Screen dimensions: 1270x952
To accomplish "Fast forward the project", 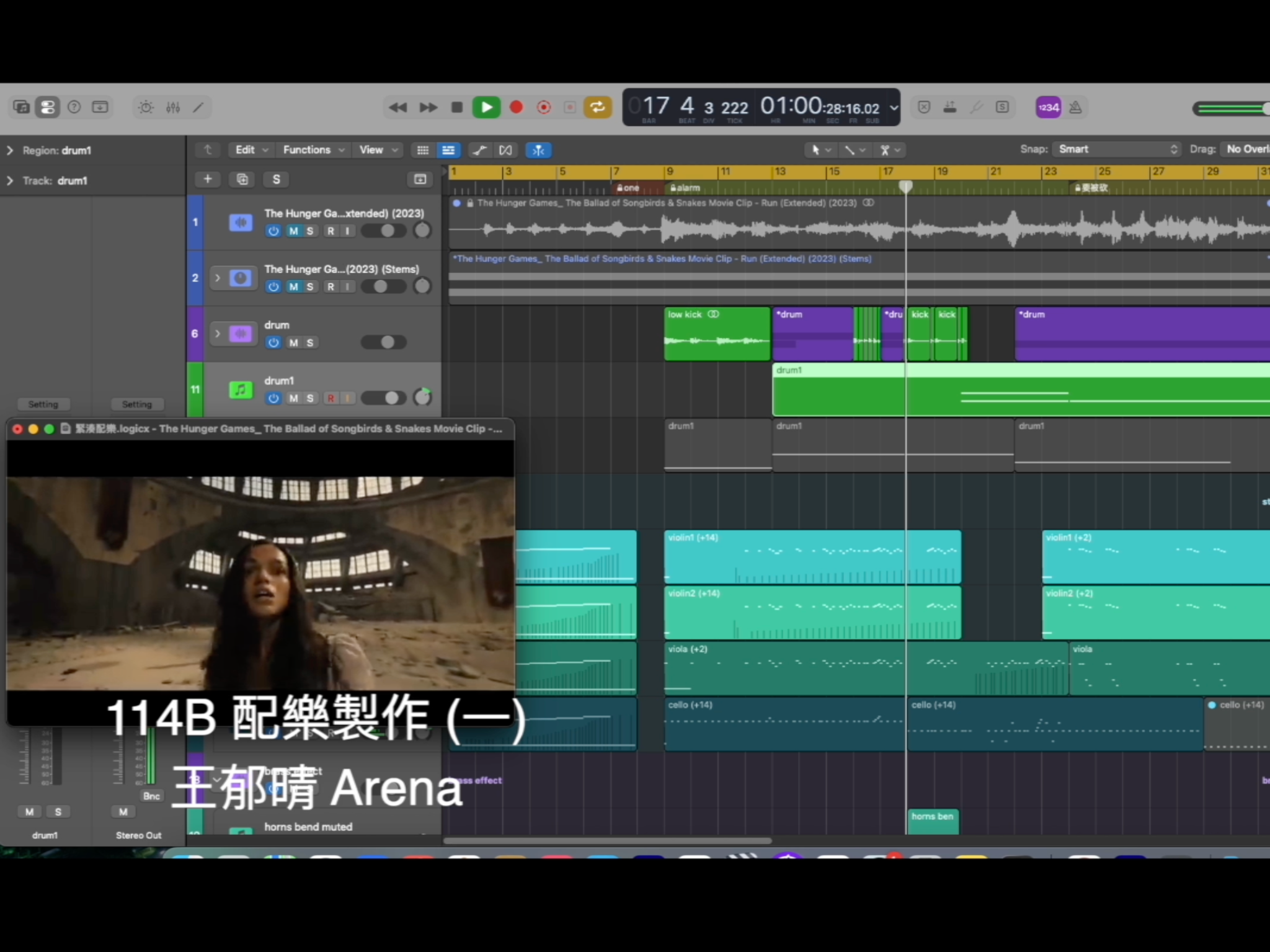I will 429,107.
